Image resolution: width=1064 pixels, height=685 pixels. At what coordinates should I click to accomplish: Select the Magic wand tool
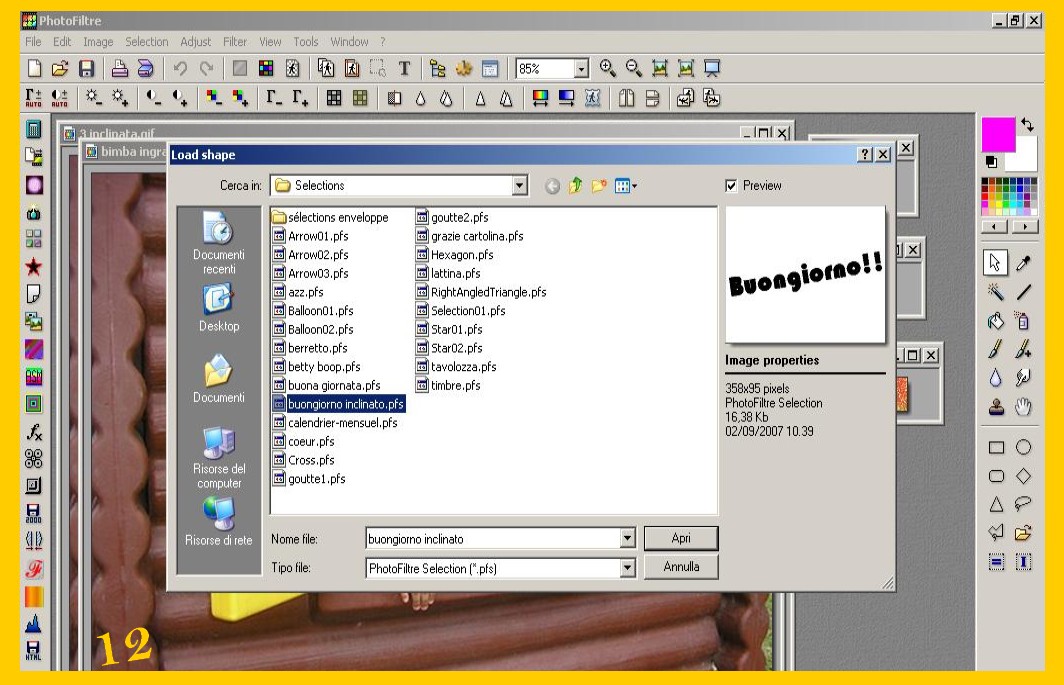click(x=995, y=292)
